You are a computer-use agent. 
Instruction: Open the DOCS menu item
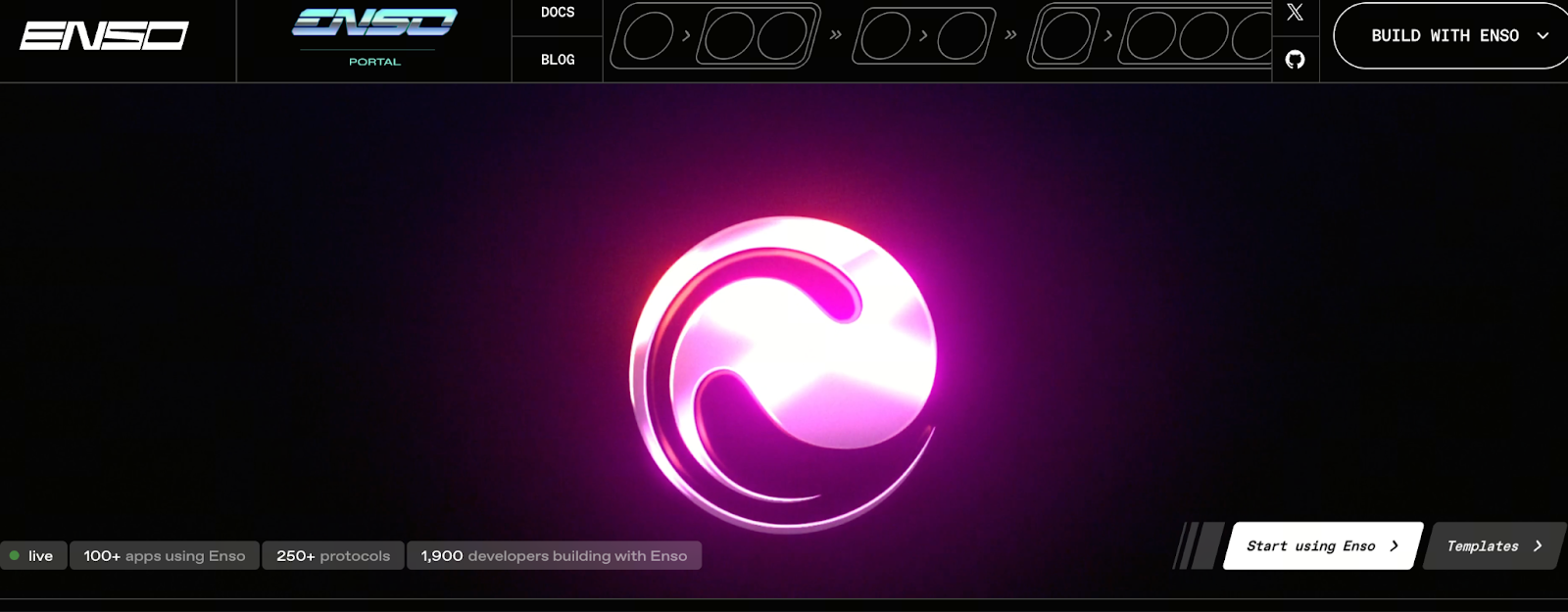558,13
